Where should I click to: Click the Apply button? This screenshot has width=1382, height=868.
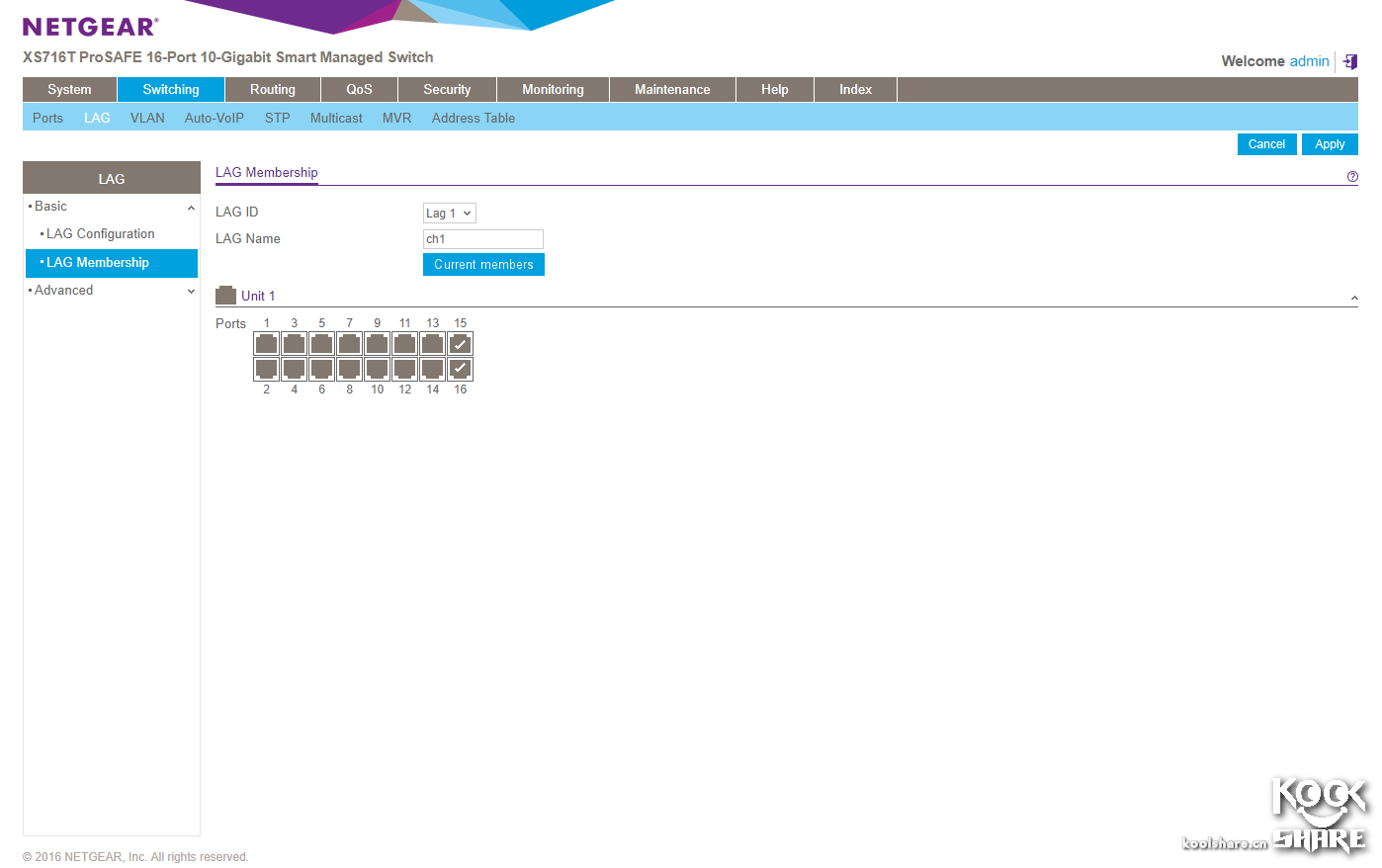coord(1329,144)
